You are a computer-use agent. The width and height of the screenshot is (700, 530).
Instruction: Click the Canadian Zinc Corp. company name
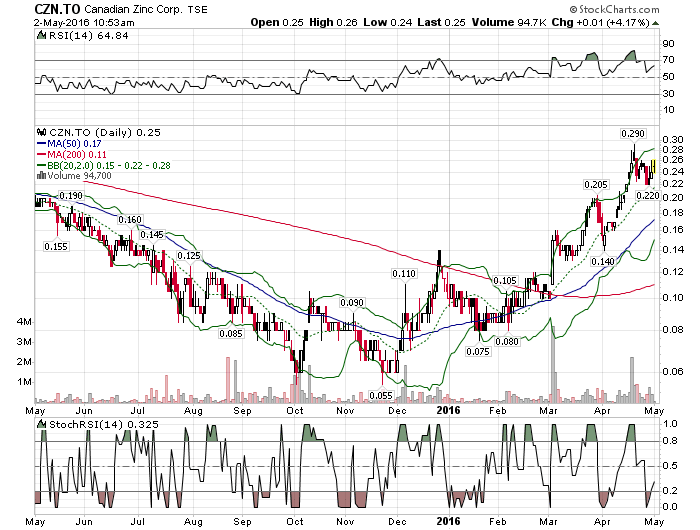coord(133,9)
